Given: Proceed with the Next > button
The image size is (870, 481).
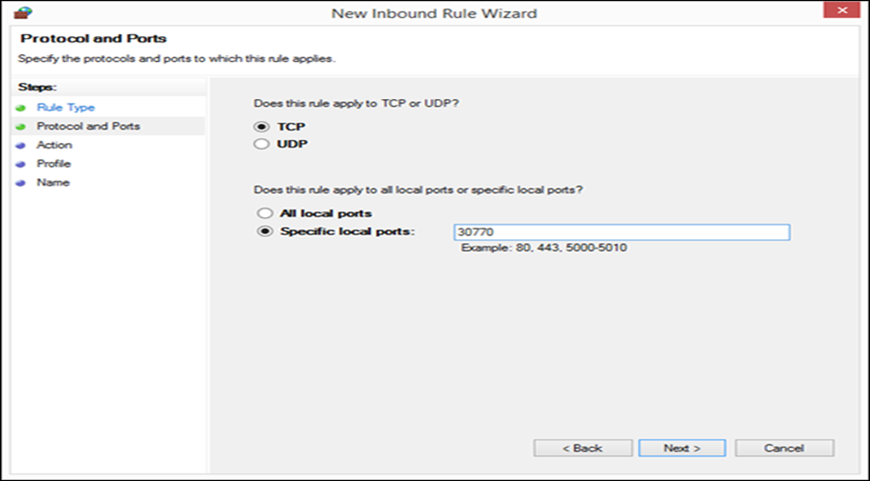Looking at the screenshot, I should coord(682,448).
